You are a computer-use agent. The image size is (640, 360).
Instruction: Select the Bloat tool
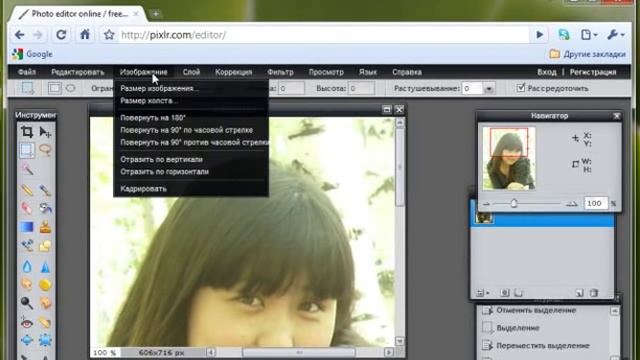coord(27,340)
